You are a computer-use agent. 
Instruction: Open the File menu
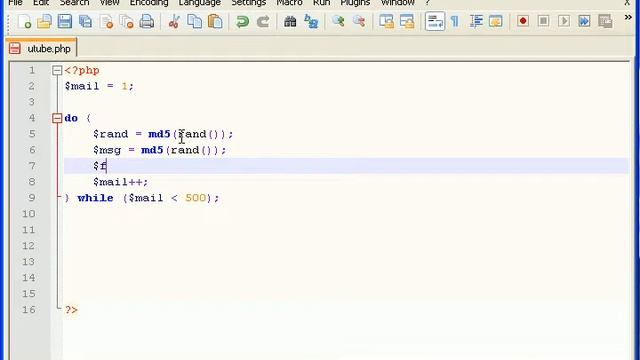[16, 3]
